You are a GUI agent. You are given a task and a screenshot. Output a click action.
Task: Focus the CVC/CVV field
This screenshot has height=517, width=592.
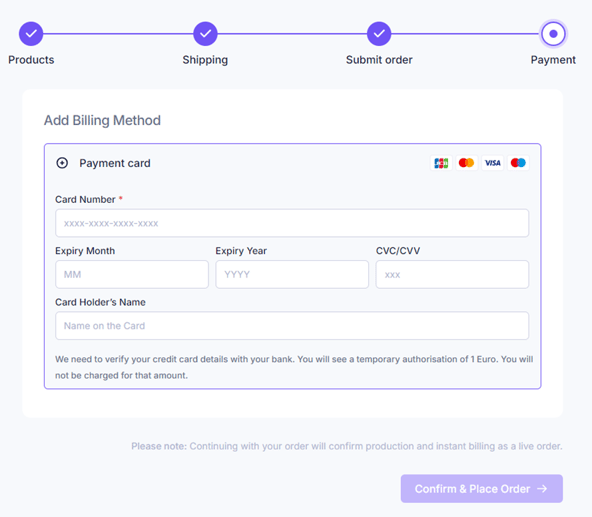[452, 274]
